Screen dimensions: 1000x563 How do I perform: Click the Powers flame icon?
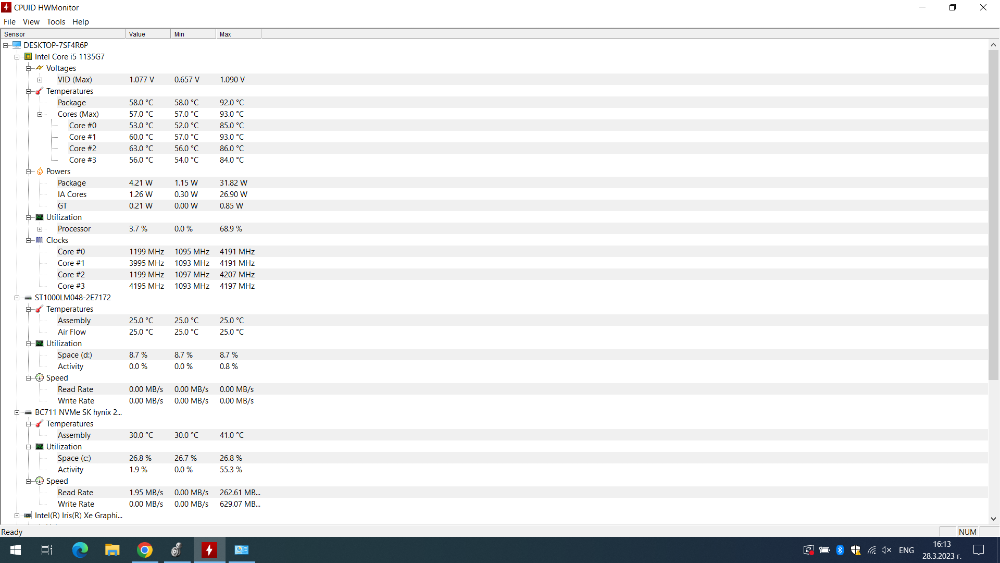(x=40, y=172)
